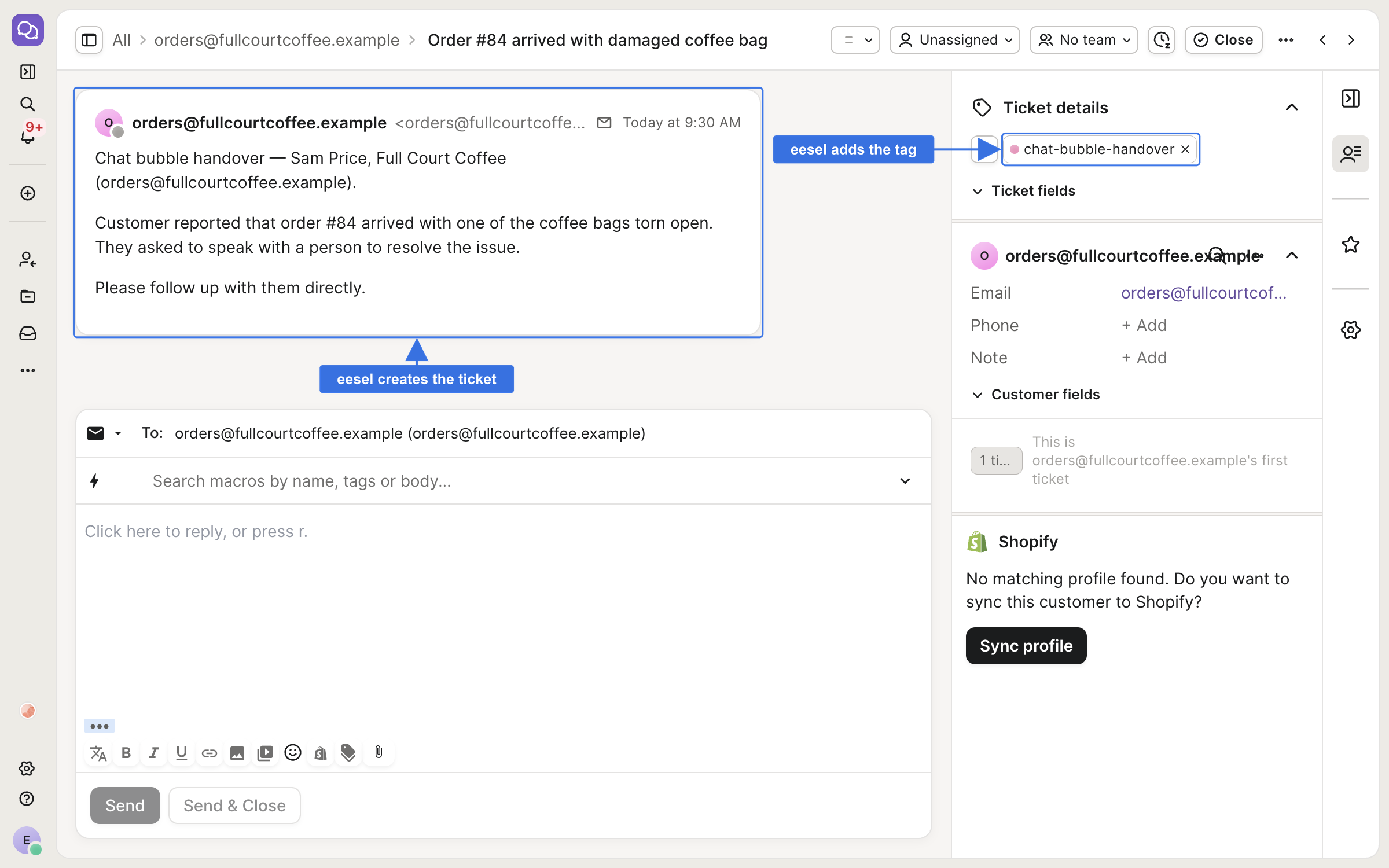Click the create new ticket plus icon
This screenshot has height=868, width=1389.
pos(27,193)
